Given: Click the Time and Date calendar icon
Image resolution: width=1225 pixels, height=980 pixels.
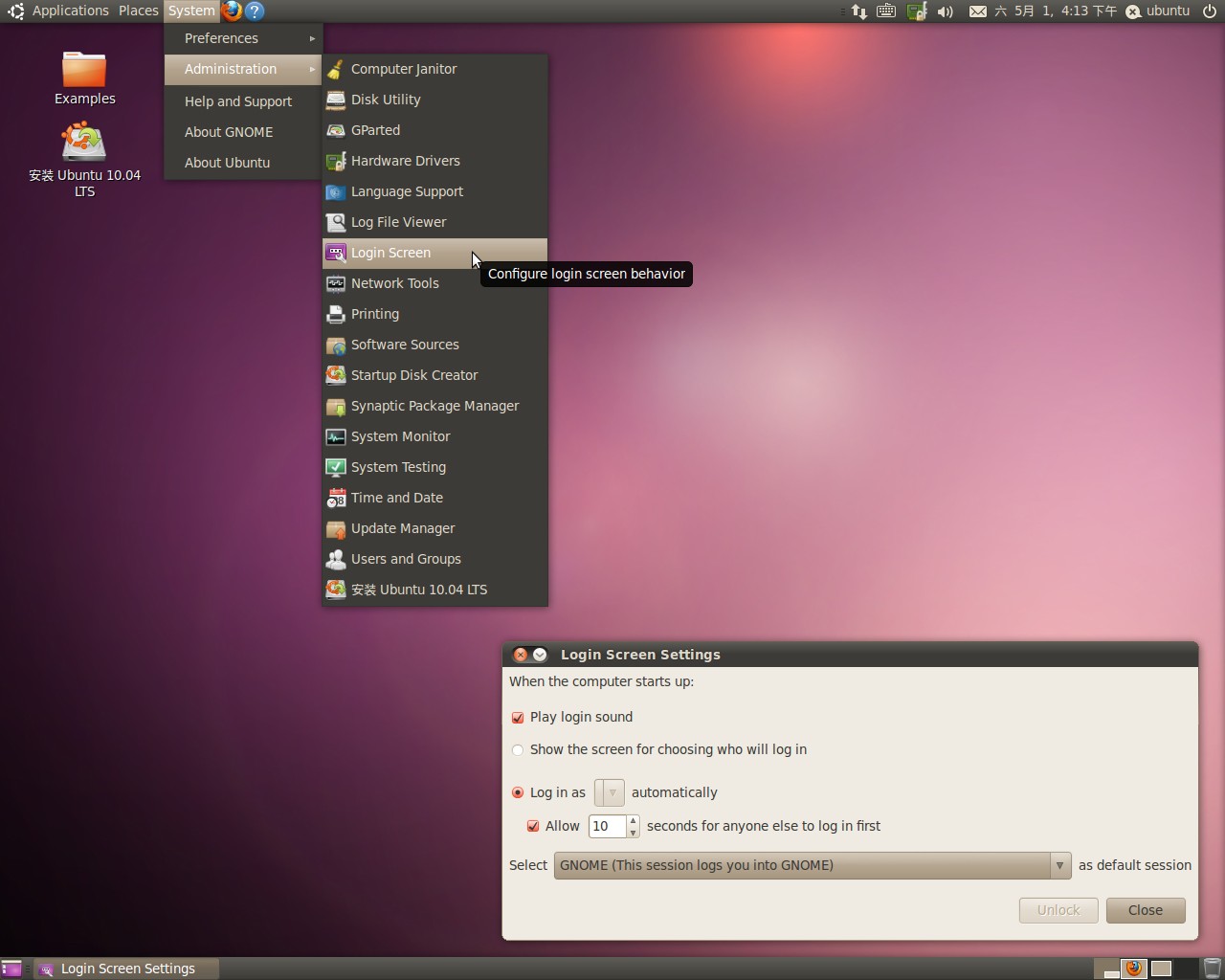Looking at the screenshot, I should [335, 498].
